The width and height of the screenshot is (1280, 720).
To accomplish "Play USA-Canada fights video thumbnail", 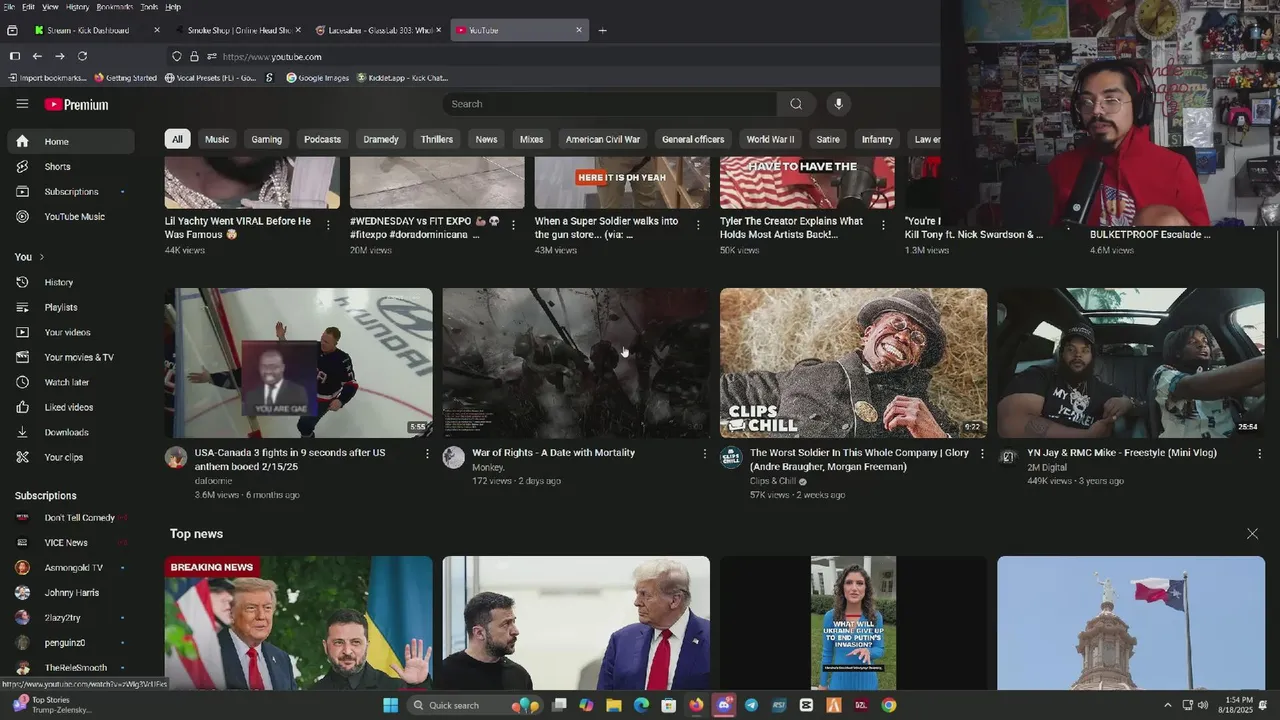I will (x=299, y=363).
